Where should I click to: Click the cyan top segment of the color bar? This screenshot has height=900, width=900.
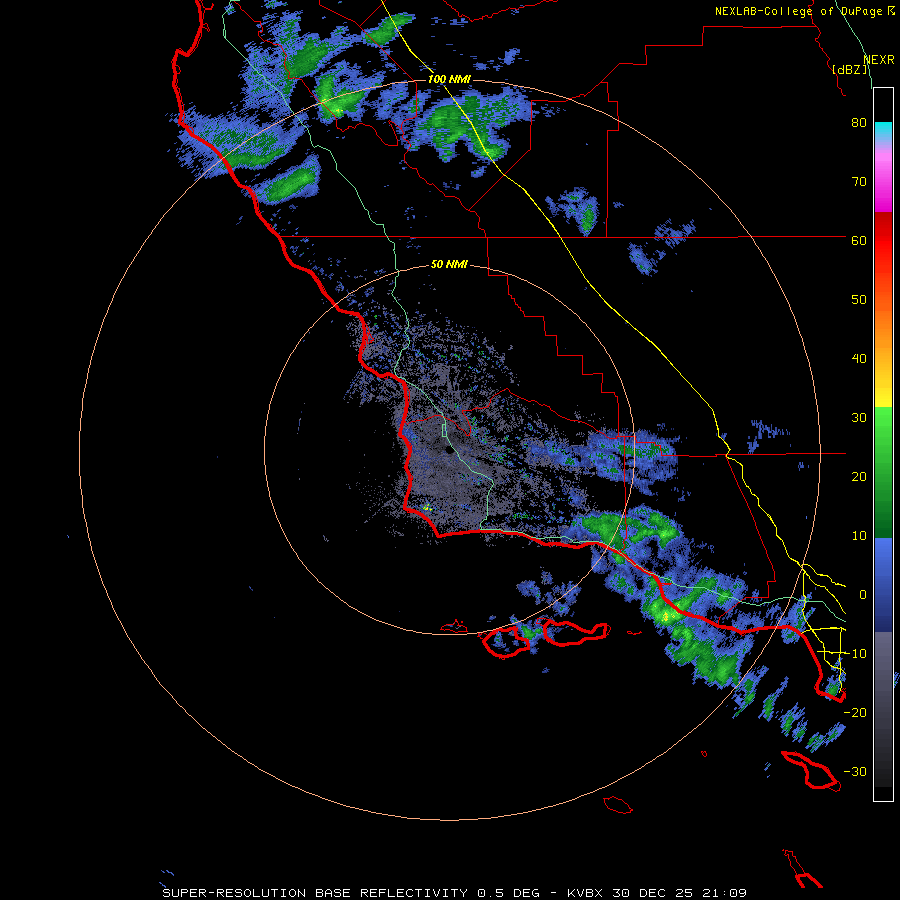pyautogui.click(x=883, y=131)
